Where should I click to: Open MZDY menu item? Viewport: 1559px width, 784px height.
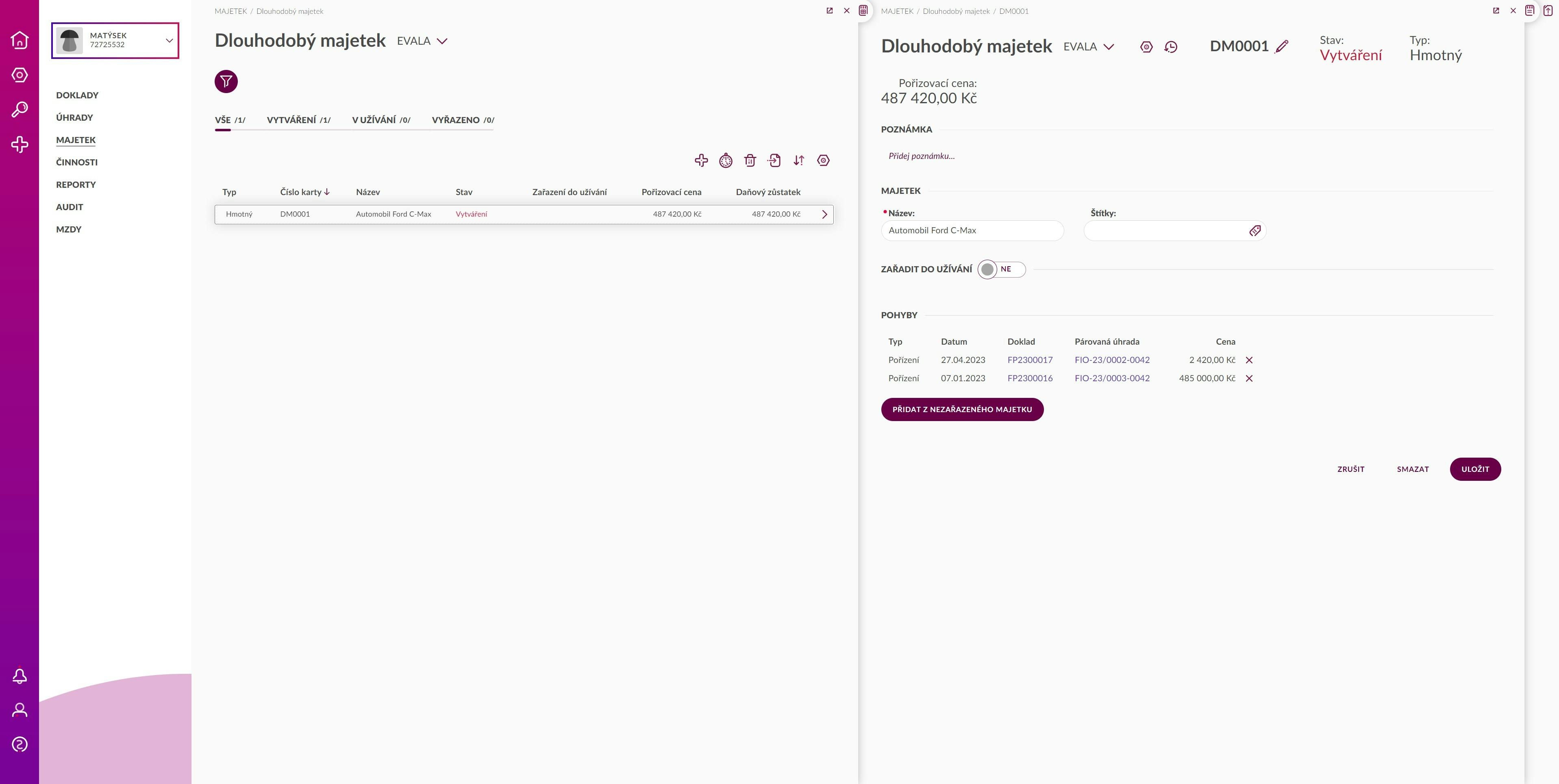click(68, 229)
